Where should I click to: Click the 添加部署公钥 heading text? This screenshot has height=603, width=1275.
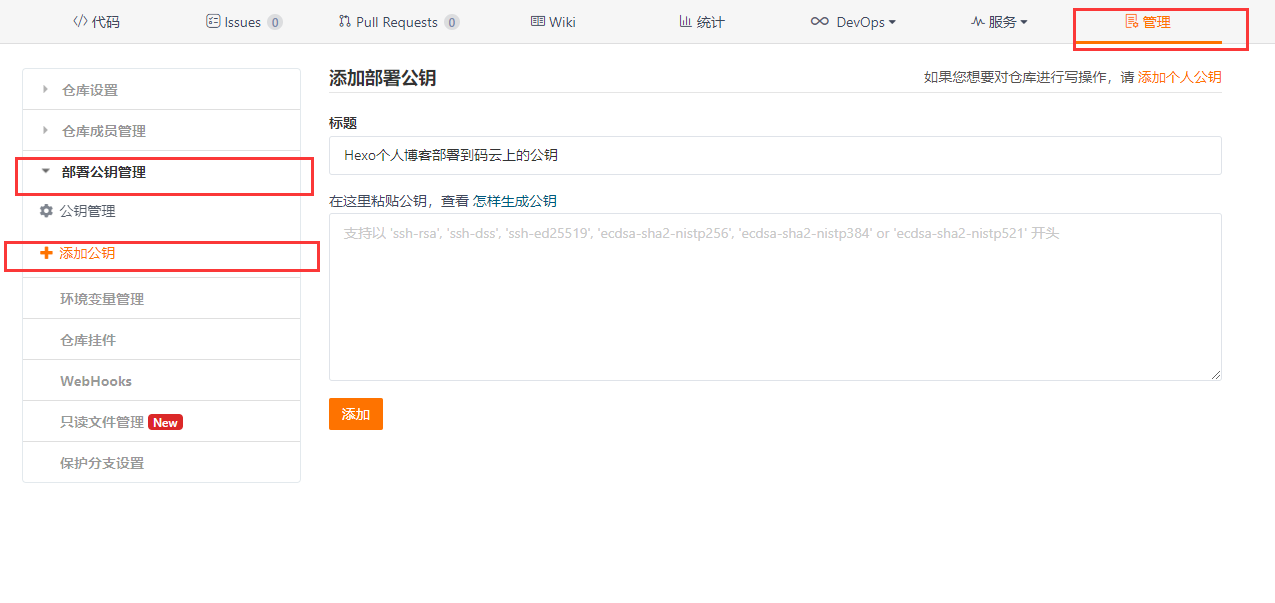click(x=382, y=77)
